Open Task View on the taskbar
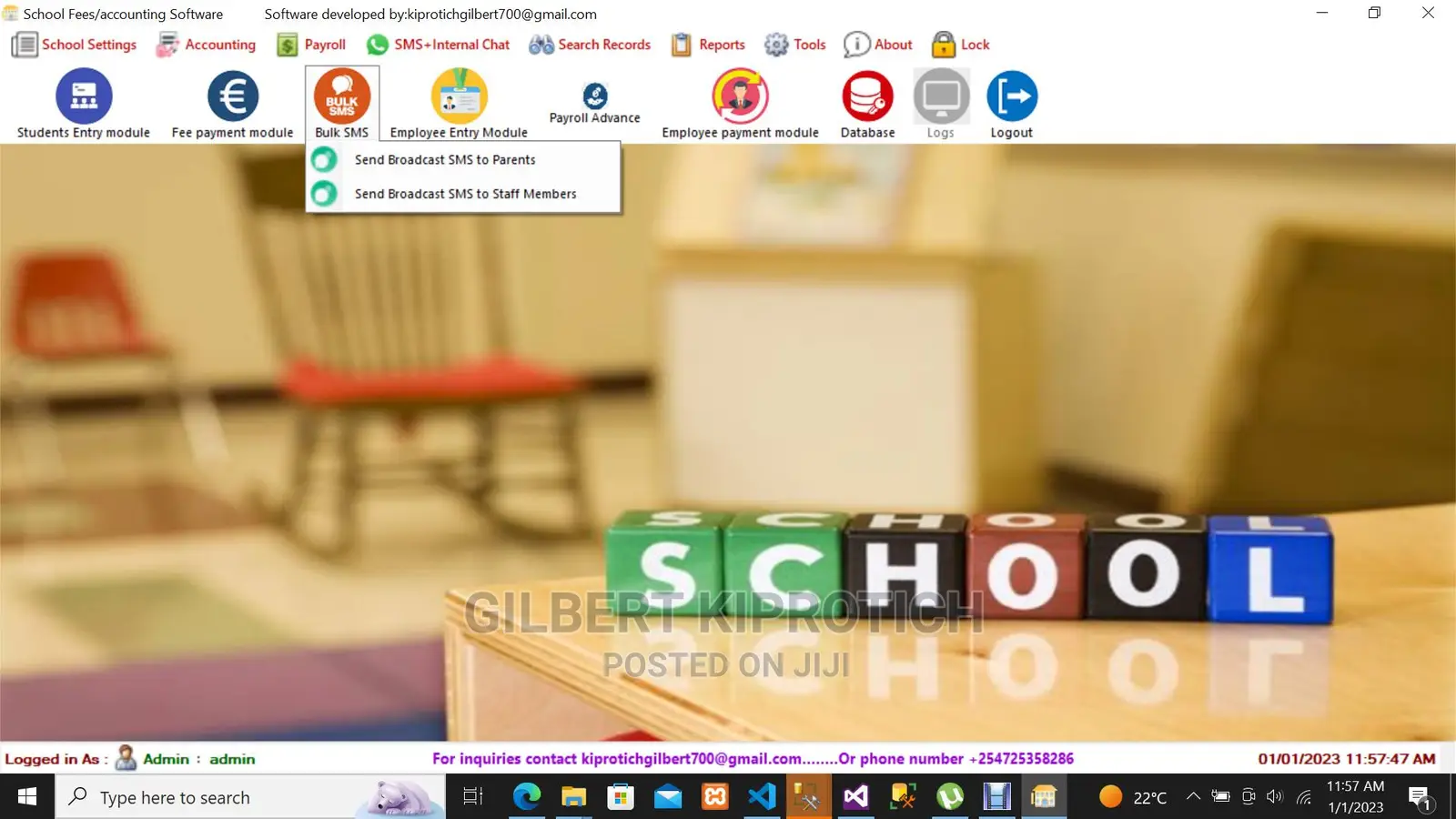This screenshot has width=1456, height=819. coord(473,797)
